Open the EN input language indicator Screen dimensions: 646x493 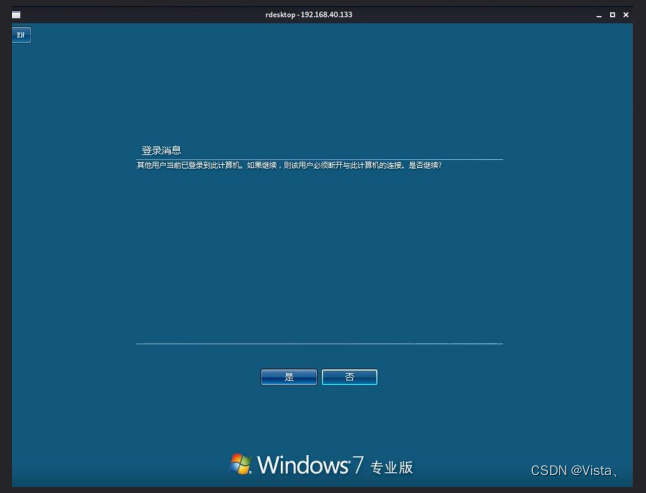(21, 35)
